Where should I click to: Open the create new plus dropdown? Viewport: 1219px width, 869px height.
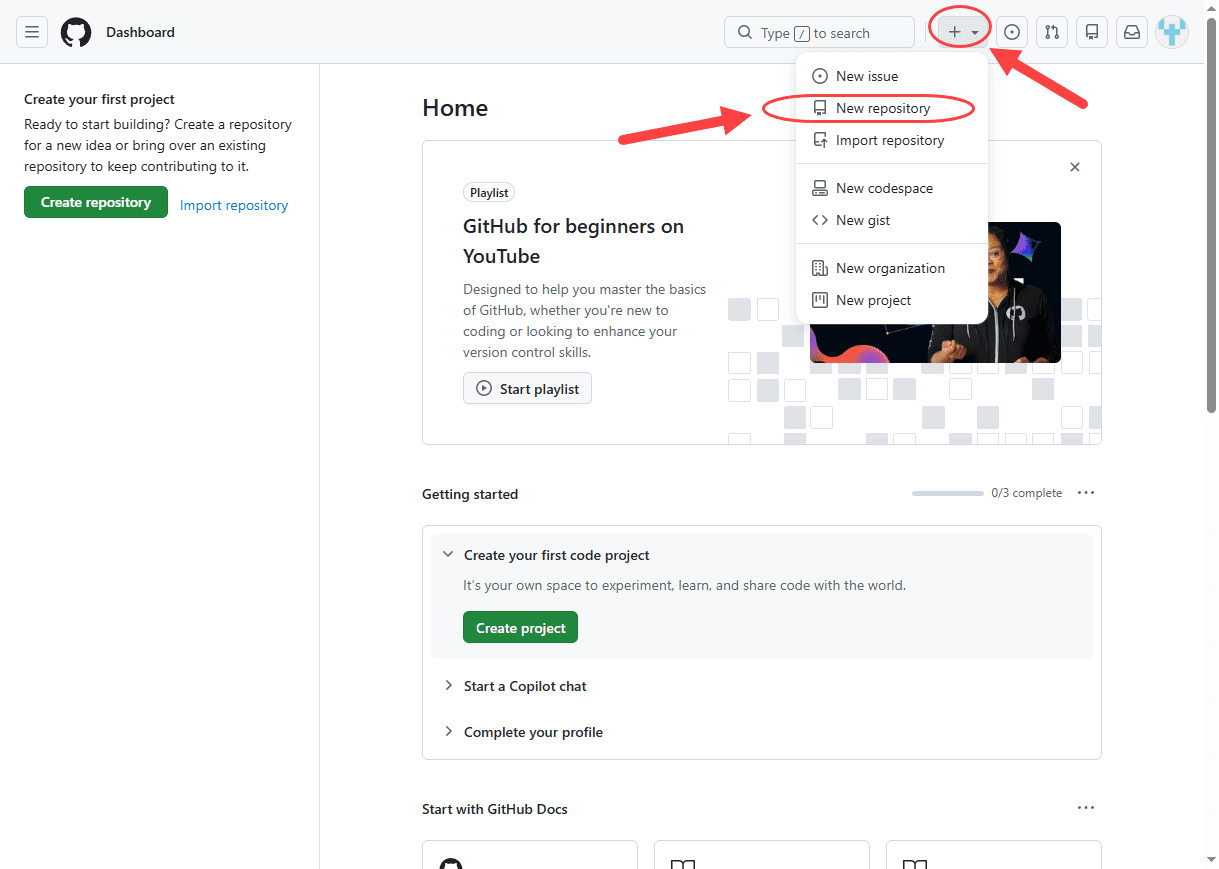963,32
